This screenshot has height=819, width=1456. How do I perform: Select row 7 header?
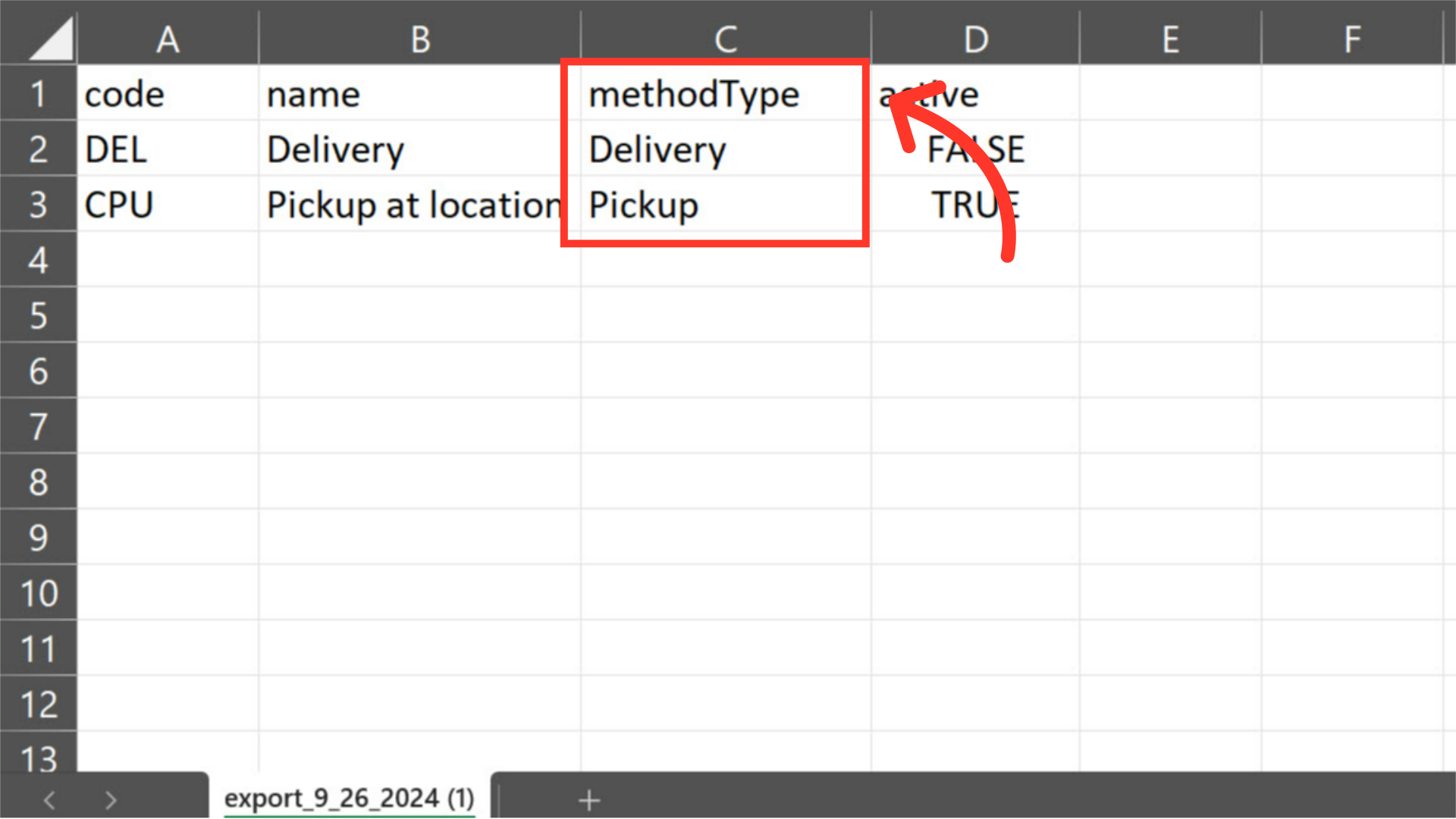[x=38, y=426]
